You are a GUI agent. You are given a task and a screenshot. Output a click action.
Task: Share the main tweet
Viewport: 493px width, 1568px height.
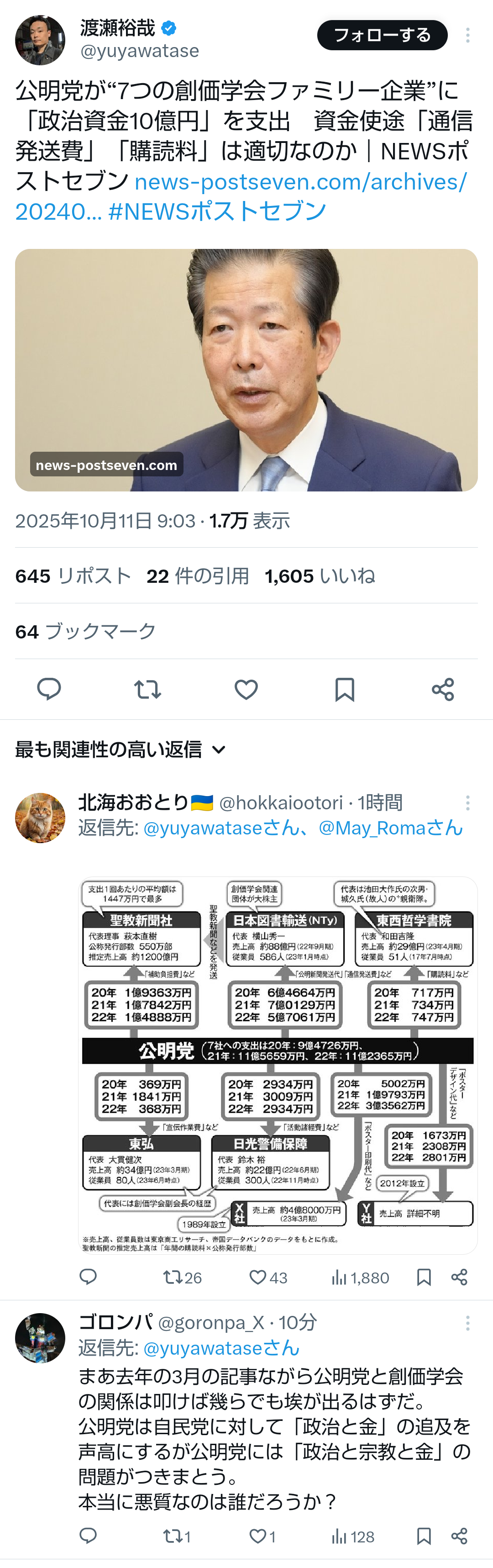[443, 689]
